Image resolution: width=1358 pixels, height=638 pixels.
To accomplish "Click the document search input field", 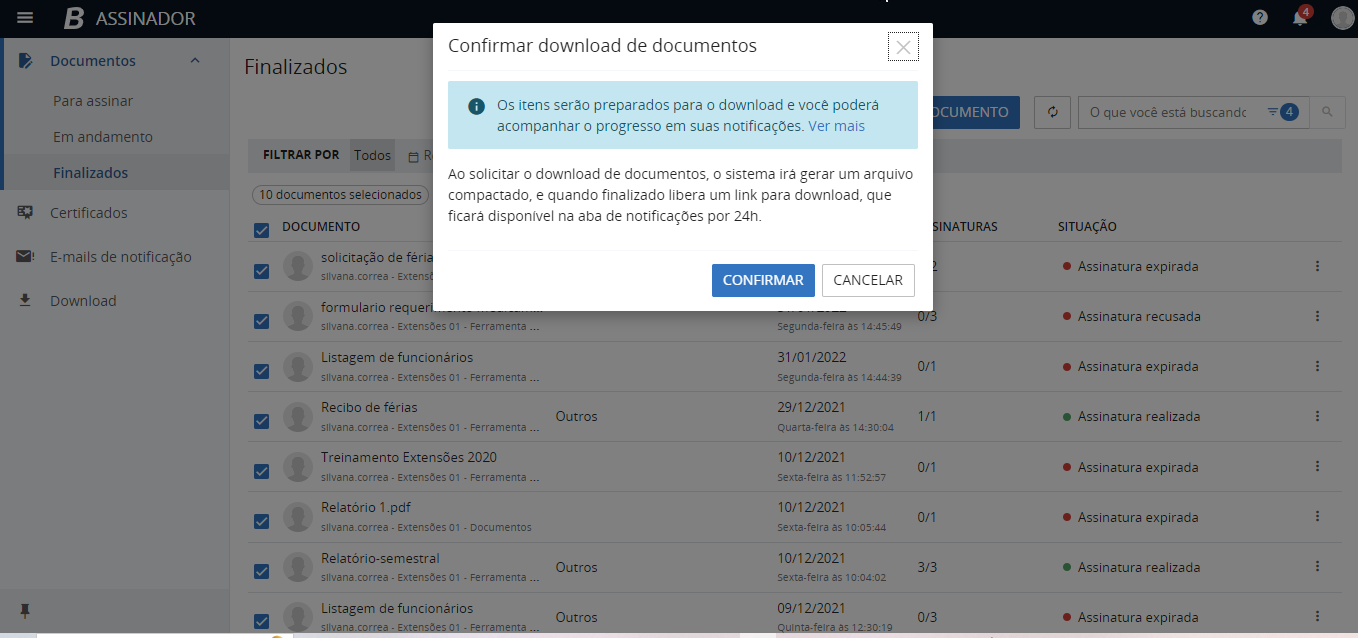I will [x=1168, y=112].
